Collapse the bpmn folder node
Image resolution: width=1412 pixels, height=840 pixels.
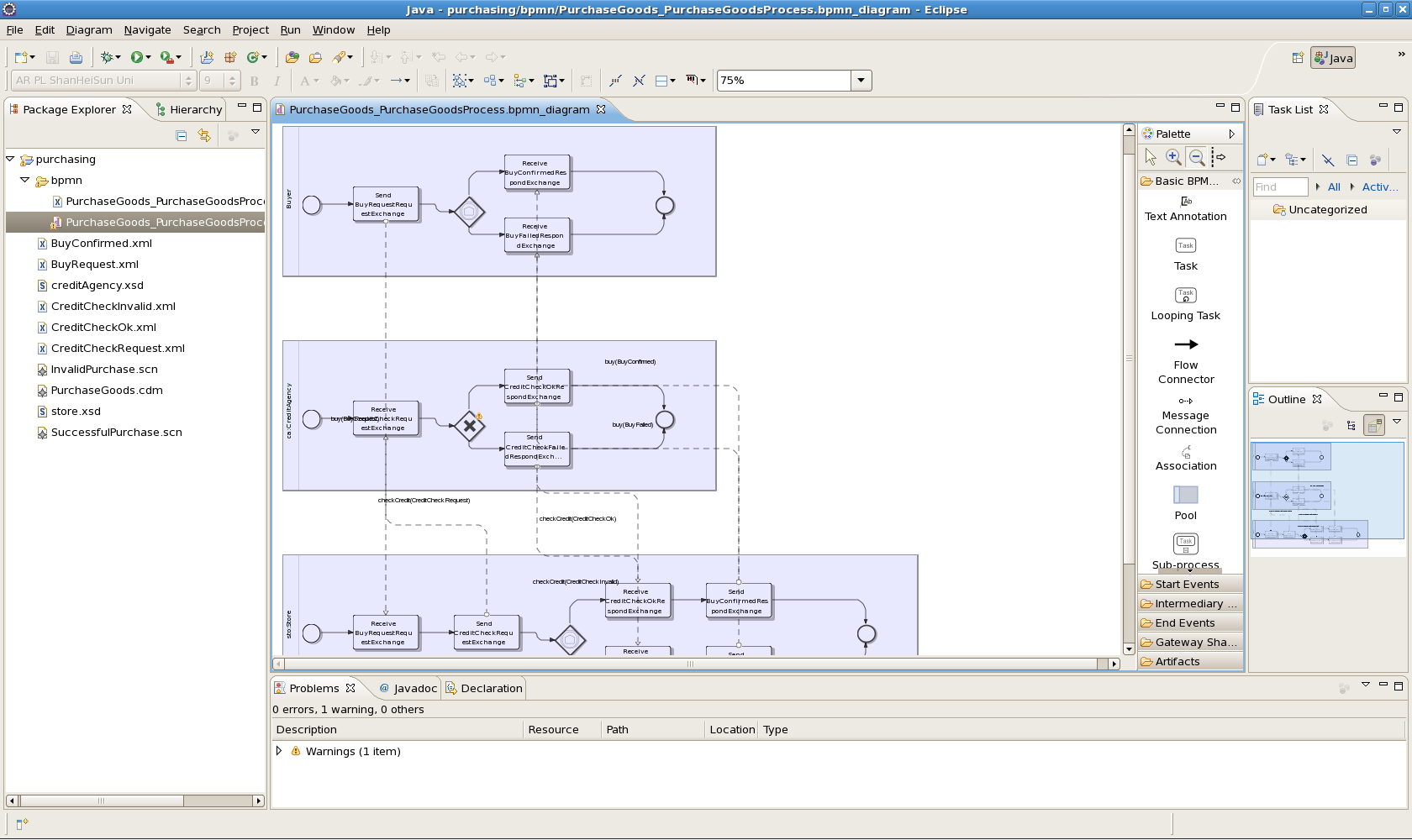pos(25,180)
